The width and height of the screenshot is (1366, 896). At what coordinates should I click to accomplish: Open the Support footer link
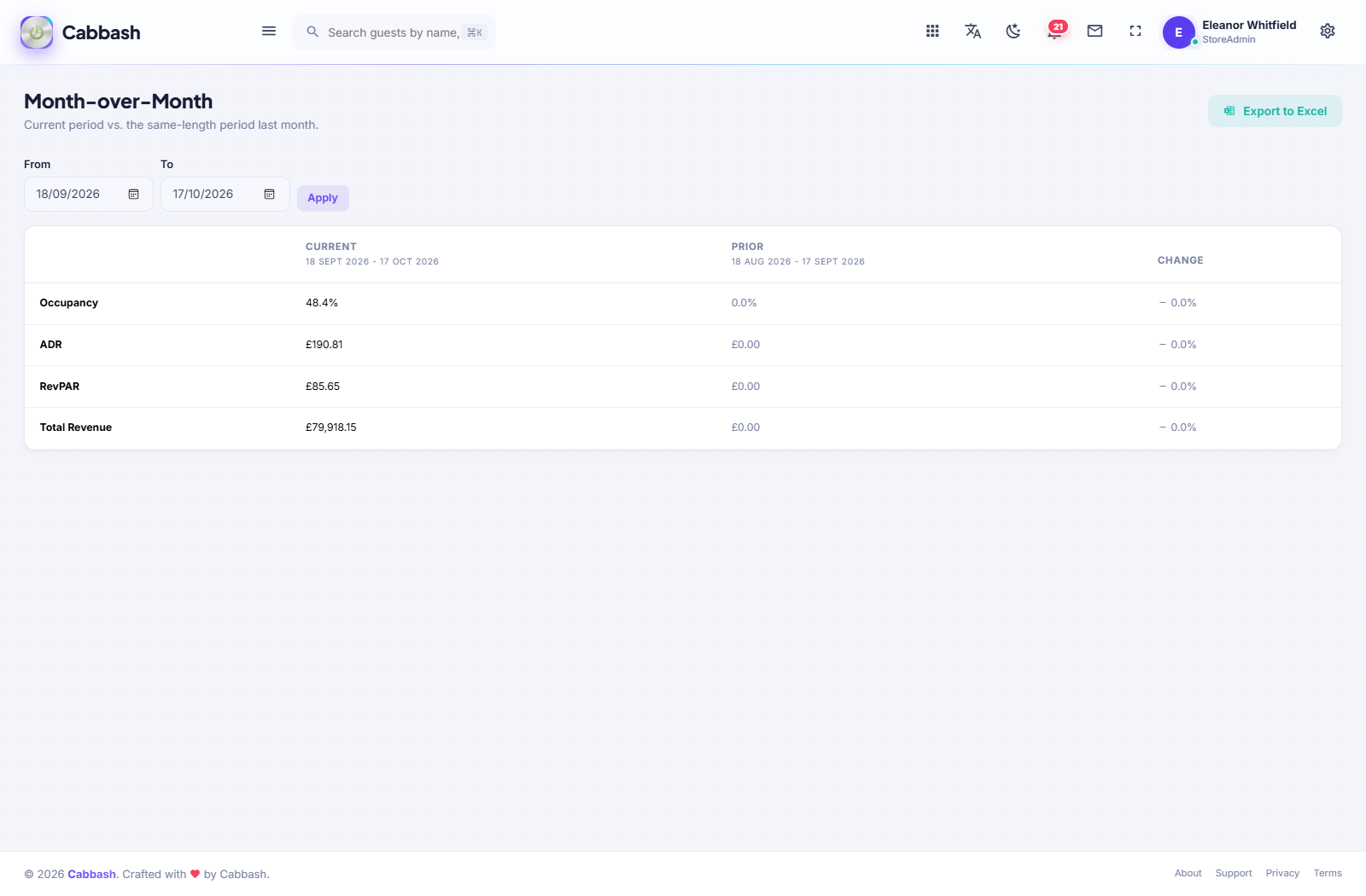pyautogui.click(x=1234, y=874)
